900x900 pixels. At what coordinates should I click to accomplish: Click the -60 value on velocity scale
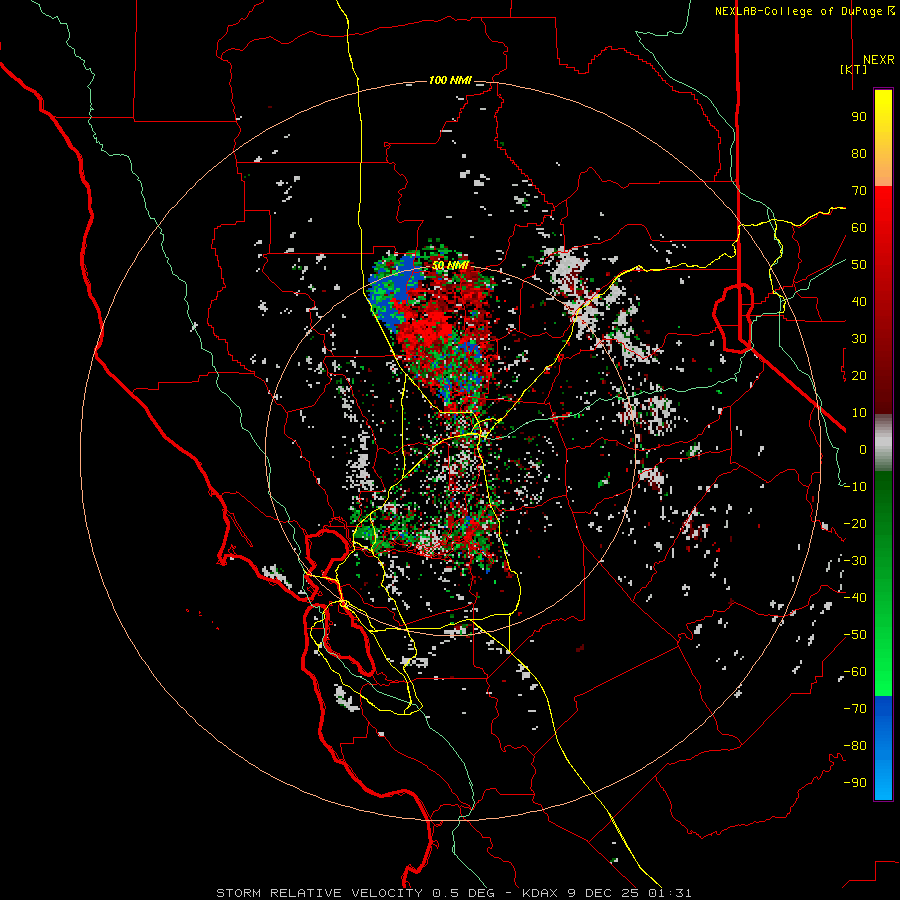point(855,672)
